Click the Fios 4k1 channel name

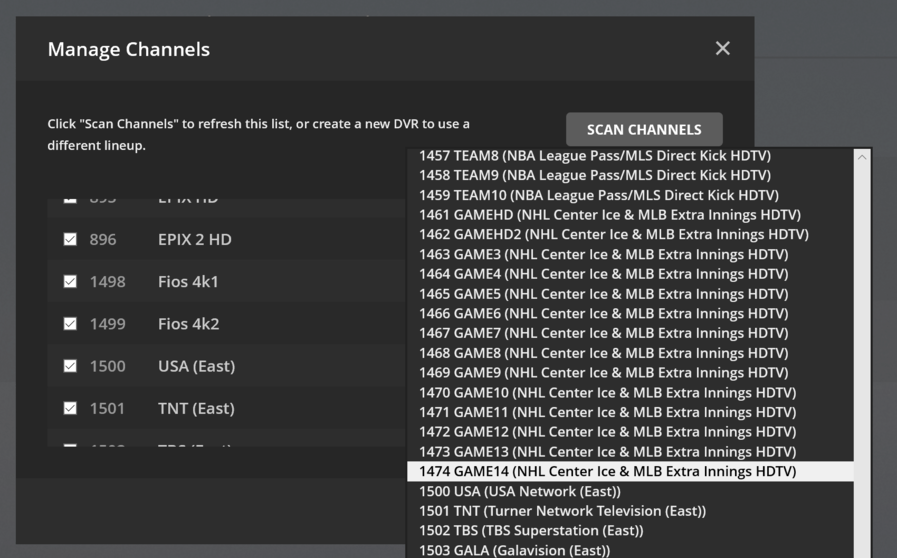click(188, 282)
